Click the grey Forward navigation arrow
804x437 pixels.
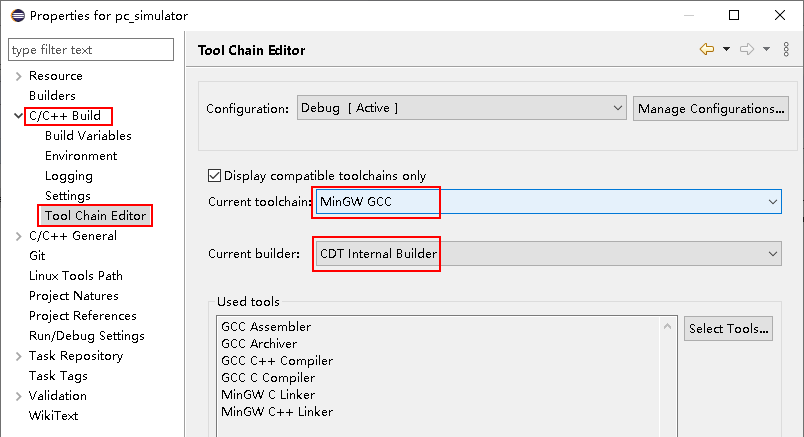tap(747, 49)
